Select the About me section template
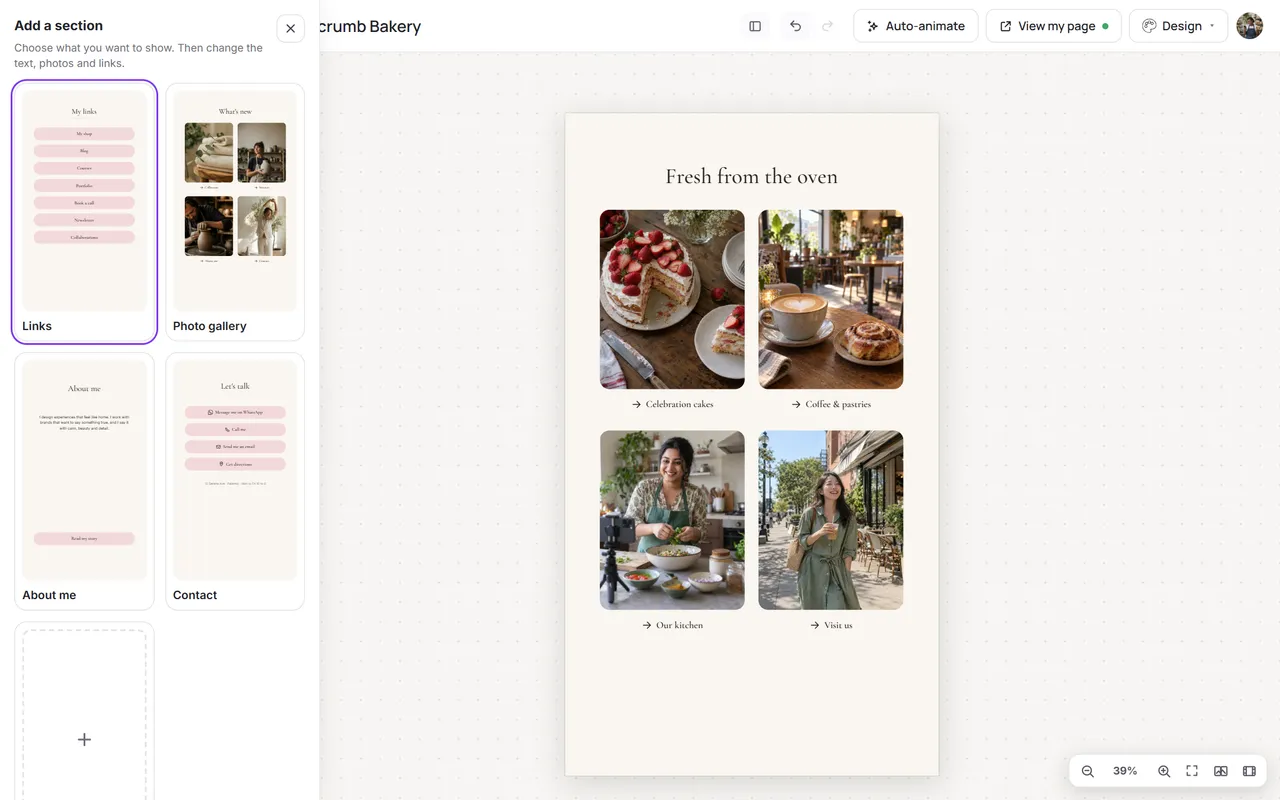Viewport: 1280px width, 800px height. tap(84, 481)
